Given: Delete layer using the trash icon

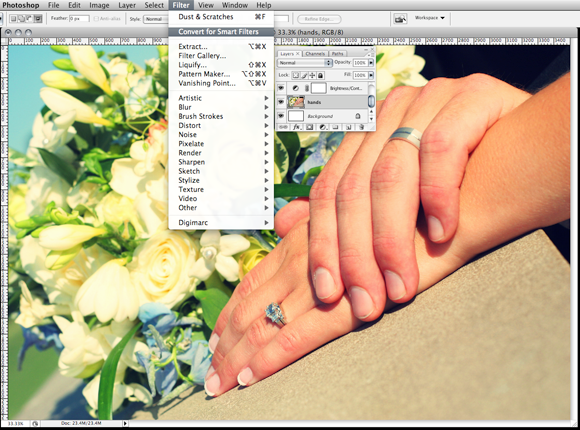Looking at the screenshot, I should (361, 127).
